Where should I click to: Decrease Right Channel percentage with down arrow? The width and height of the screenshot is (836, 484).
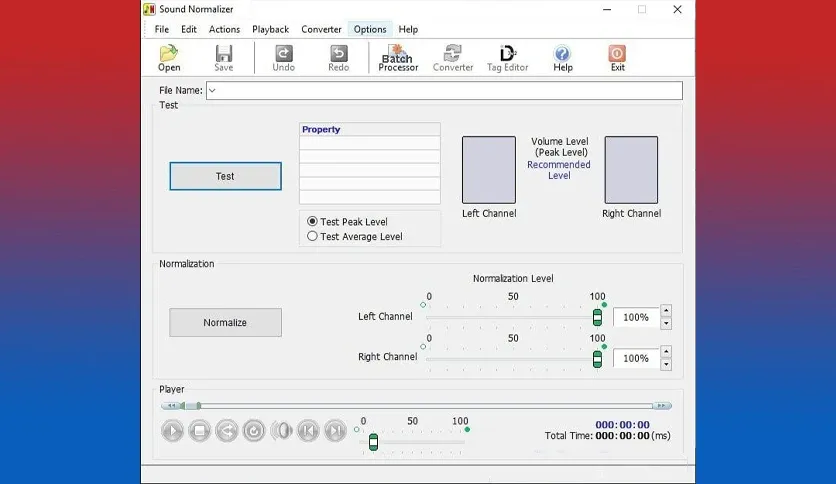coord(666,365)
